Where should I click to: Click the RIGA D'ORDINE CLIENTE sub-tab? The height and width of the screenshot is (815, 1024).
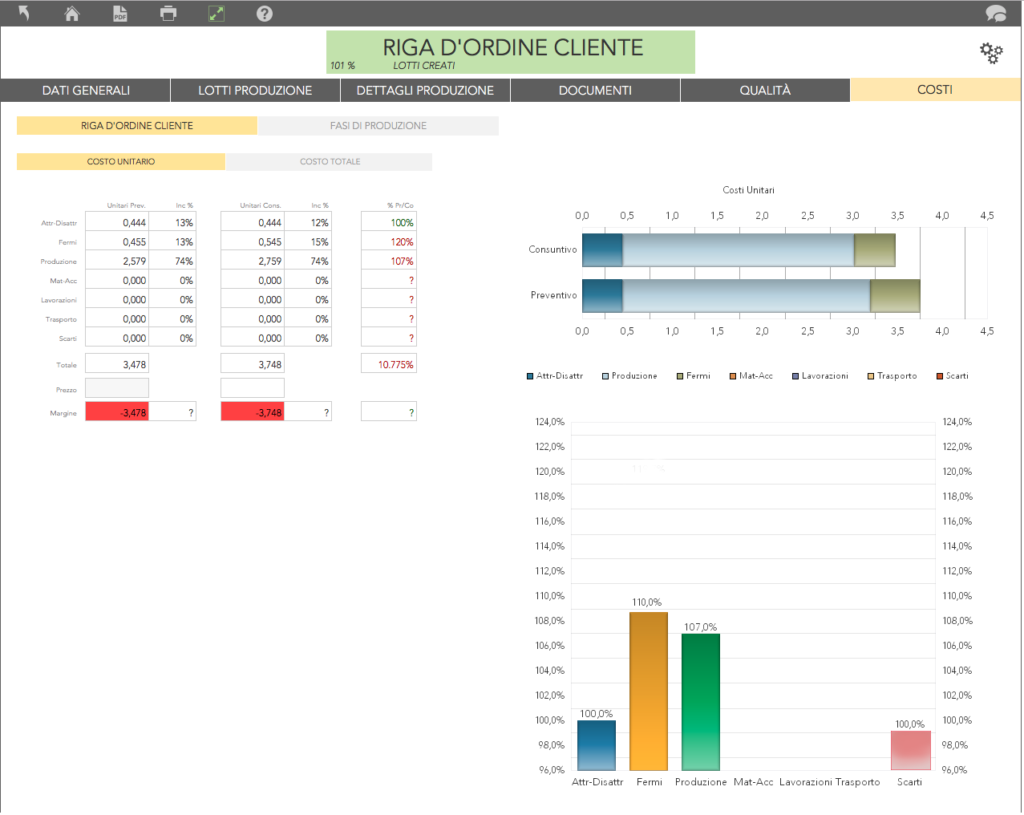tap(137, 126)
